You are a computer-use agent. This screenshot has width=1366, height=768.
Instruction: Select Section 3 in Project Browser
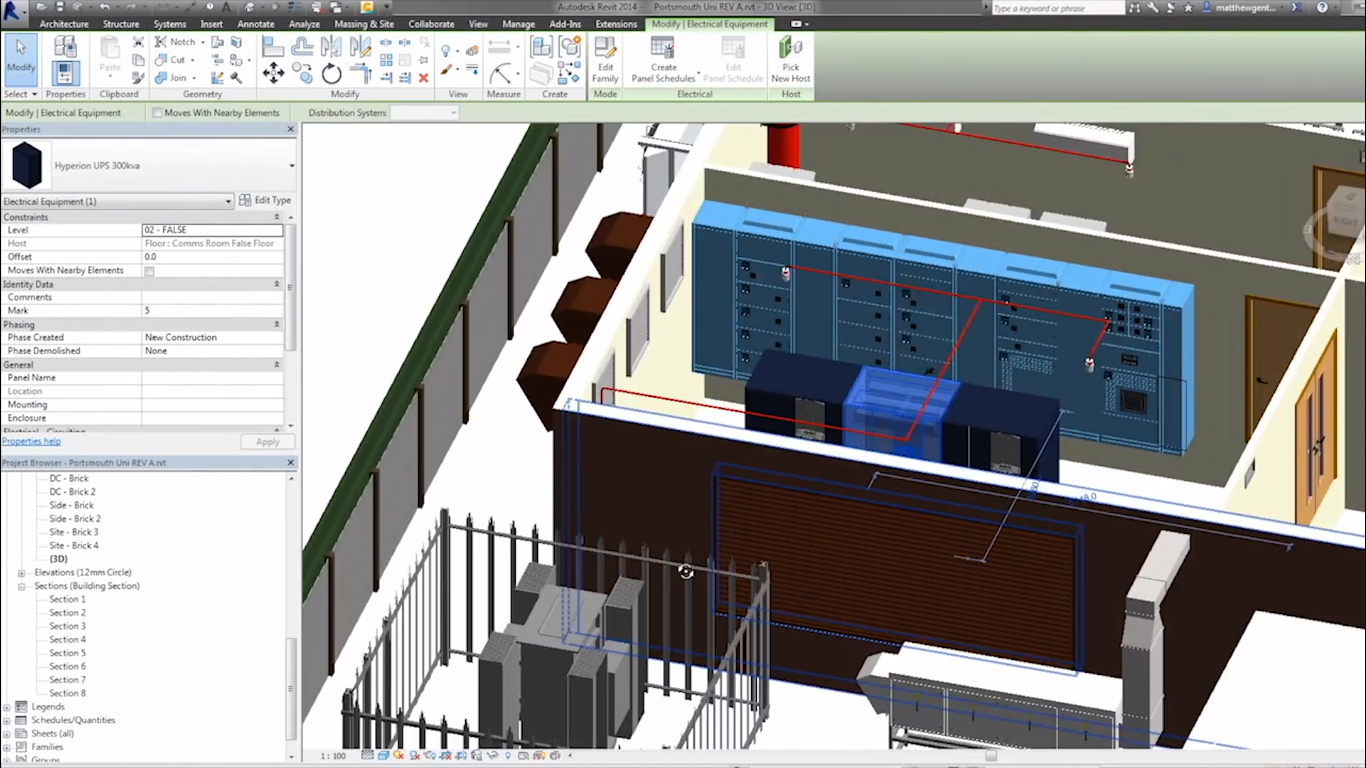[x=68, y=626]
